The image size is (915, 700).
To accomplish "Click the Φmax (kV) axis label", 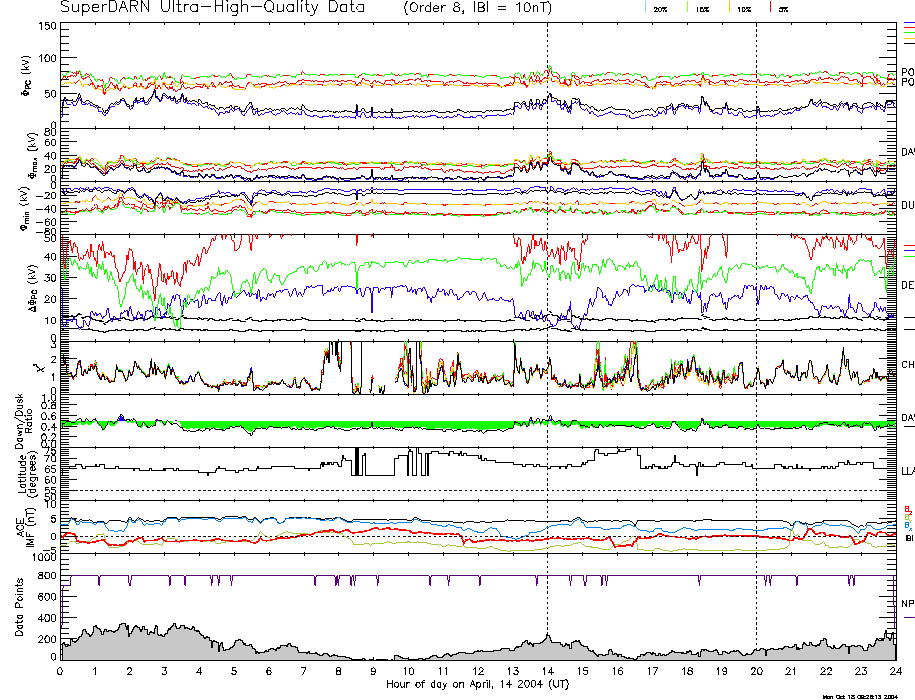I will 31,154.
